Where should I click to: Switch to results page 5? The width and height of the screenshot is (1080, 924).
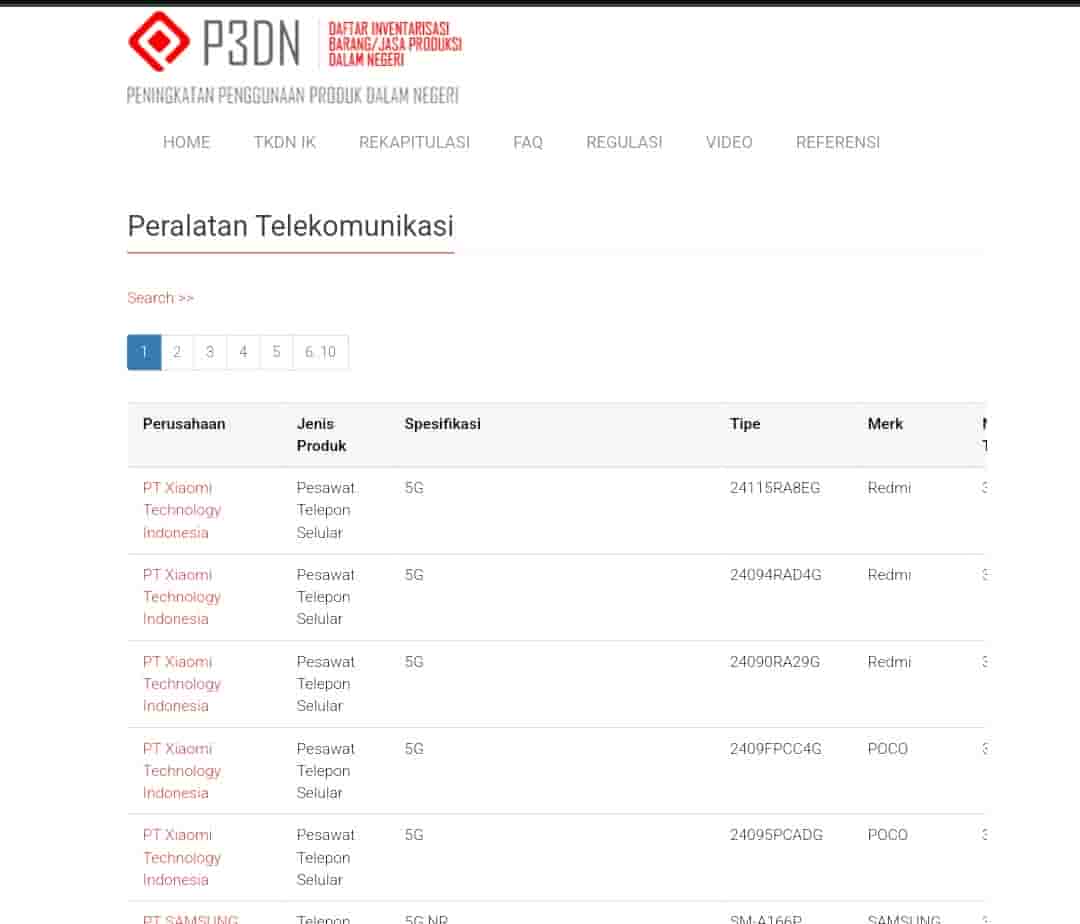(276, 352)
